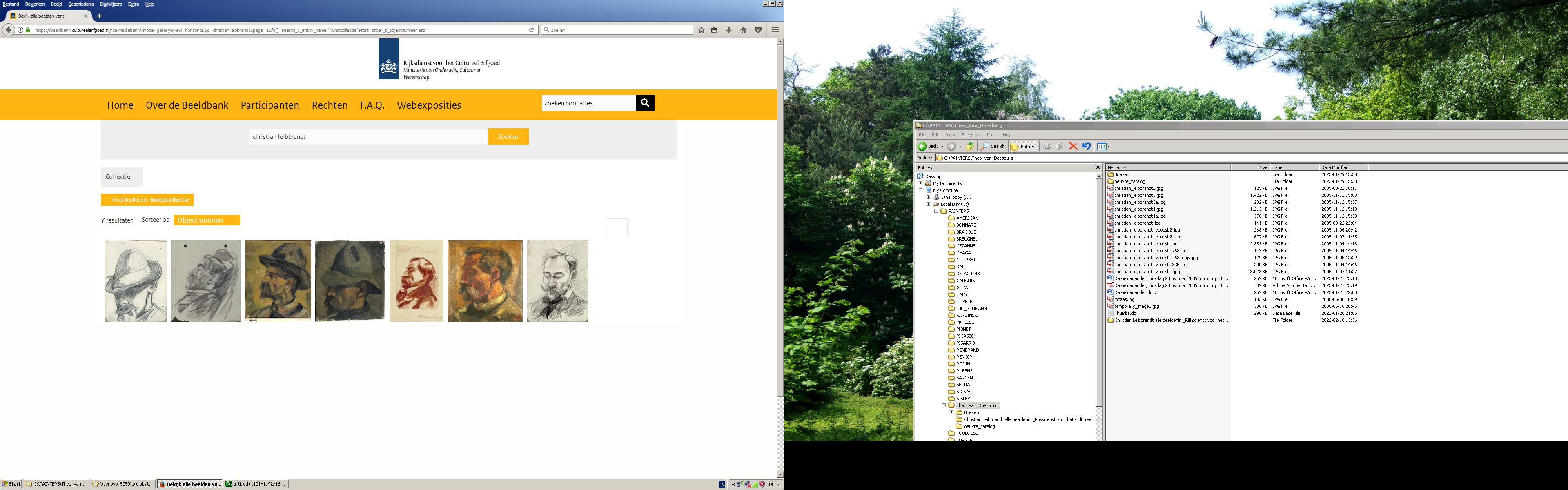Click the Windows Start button
This screenshot has height=490, width=1568.
click(x=11, y=484)
